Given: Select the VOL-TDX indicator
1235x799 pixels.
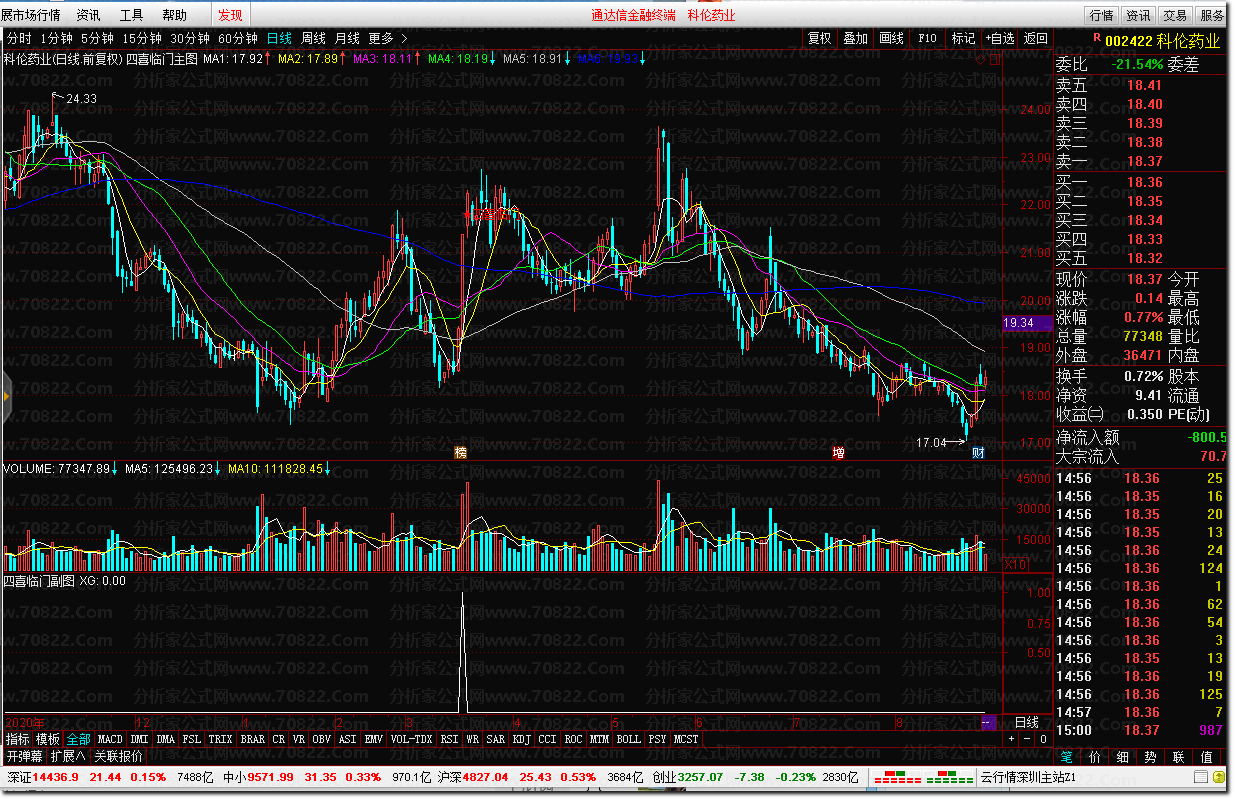Looking at the screenshot, I should pyautogui.click(x=412, y=739).
